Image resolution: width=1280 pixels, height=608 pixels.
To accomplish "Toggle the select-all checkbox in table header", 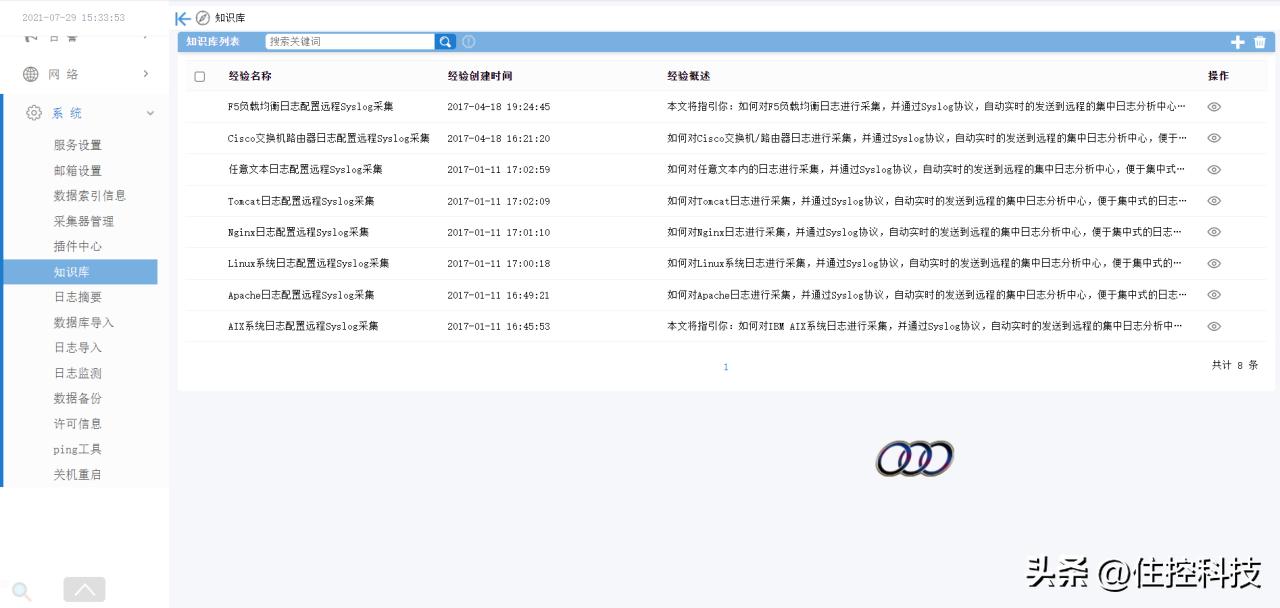I will pos(199,75).
